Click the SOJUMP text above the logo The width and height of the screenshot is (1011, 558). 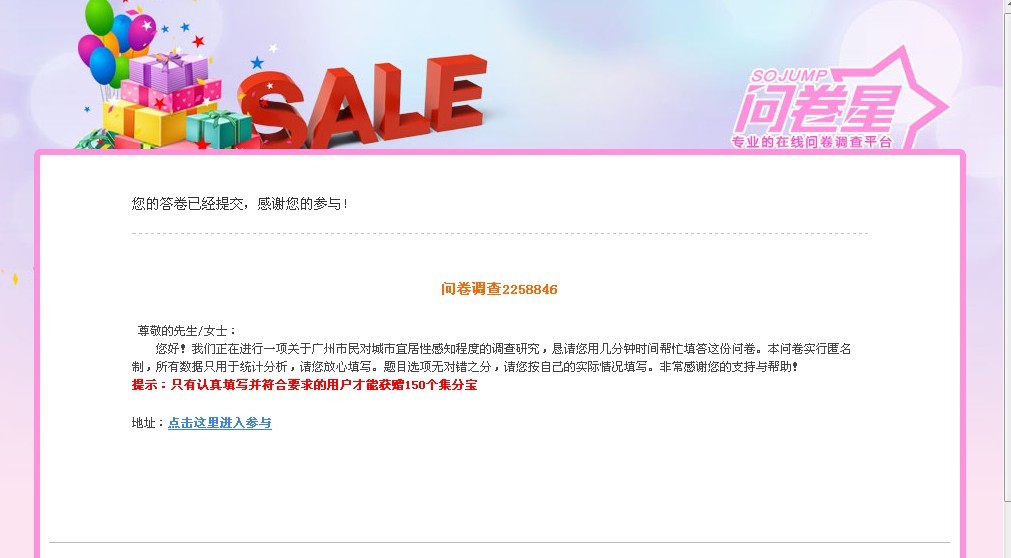tap(789, 75)
